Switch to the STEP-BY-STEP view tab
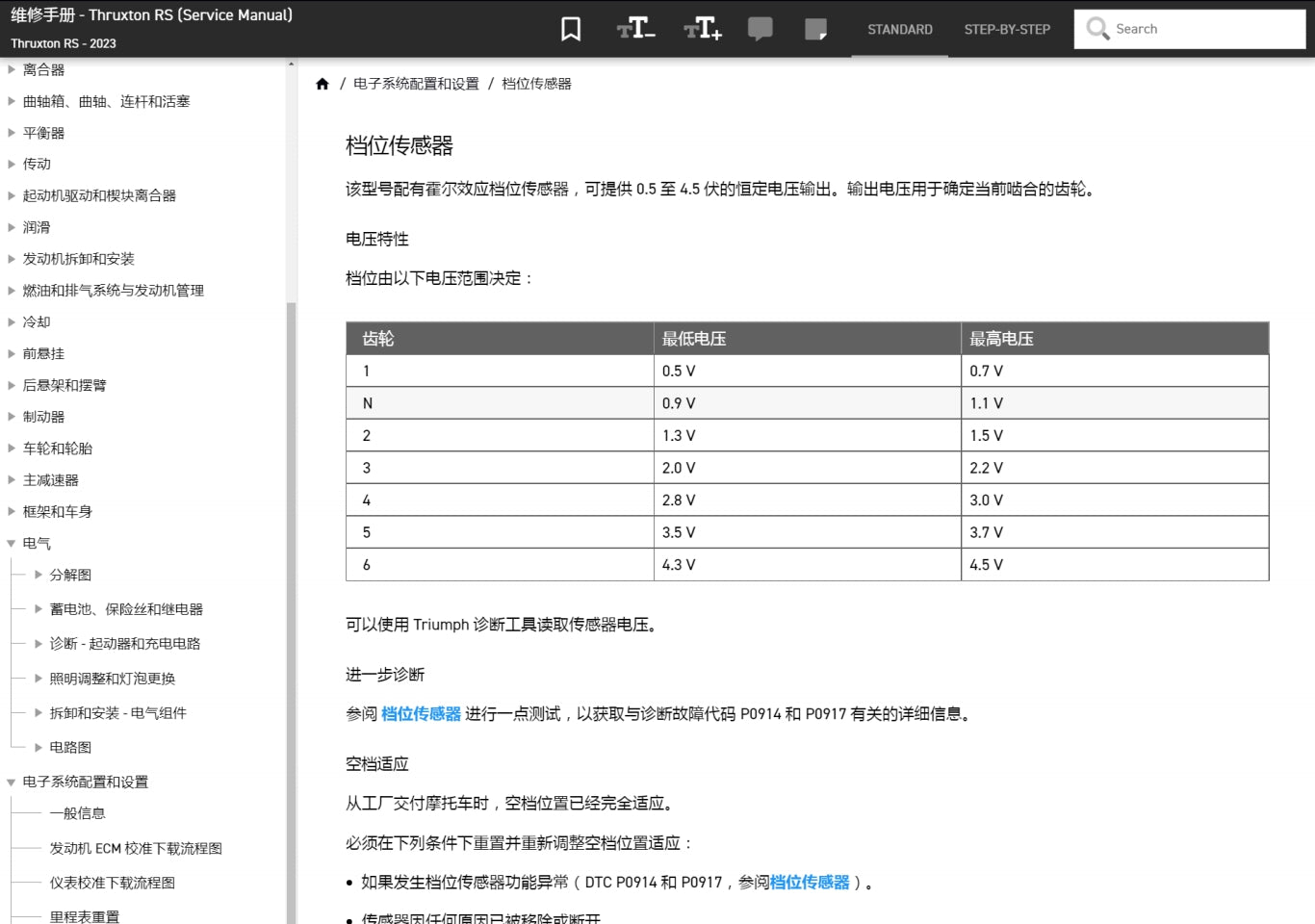The height and width of the screenshot is (924, 1315). [x=1006, y=29]
